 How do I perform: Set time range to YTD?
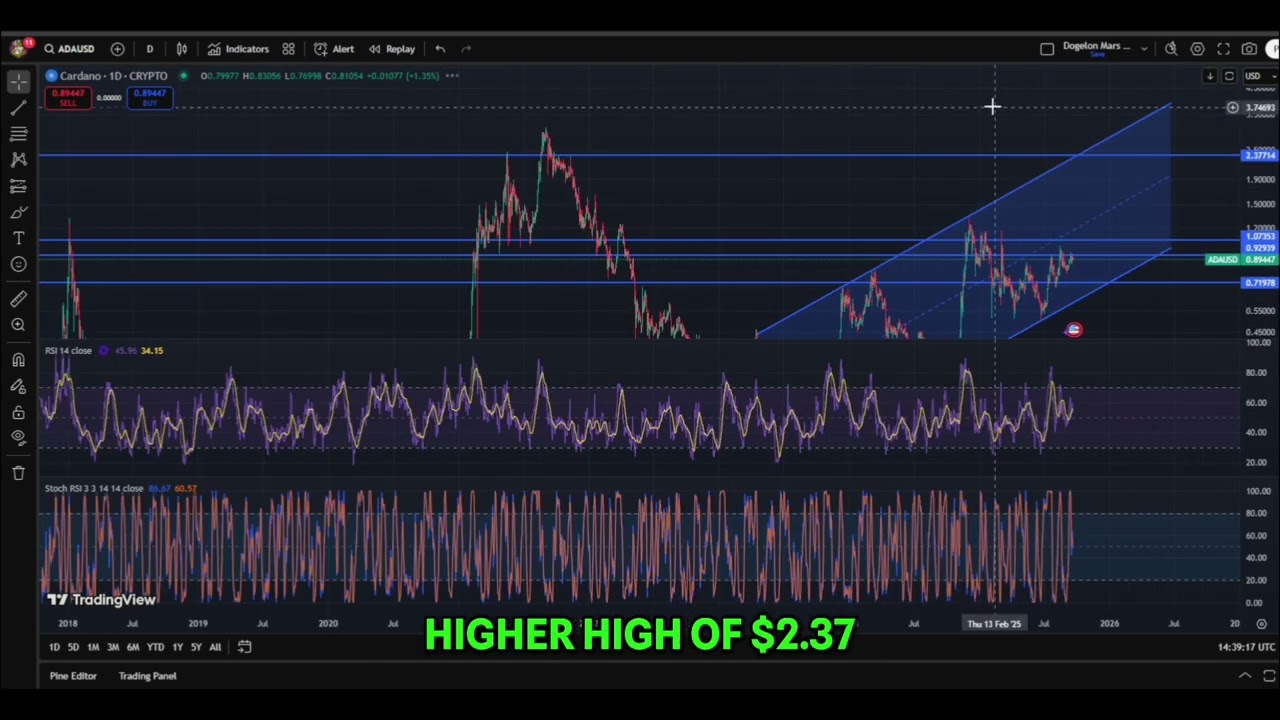tap(155, 647)
